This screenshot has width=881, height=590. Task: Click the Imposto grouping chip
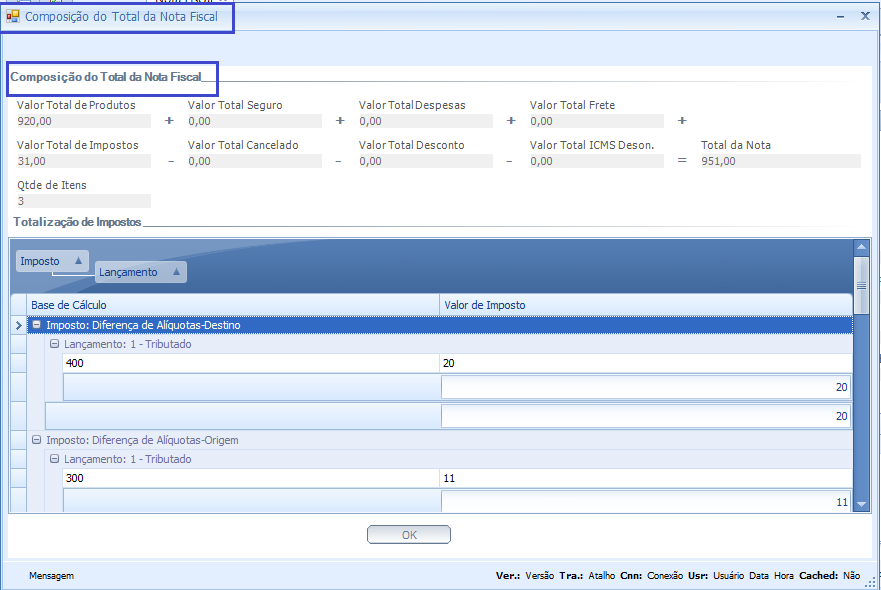coord(41,261)
